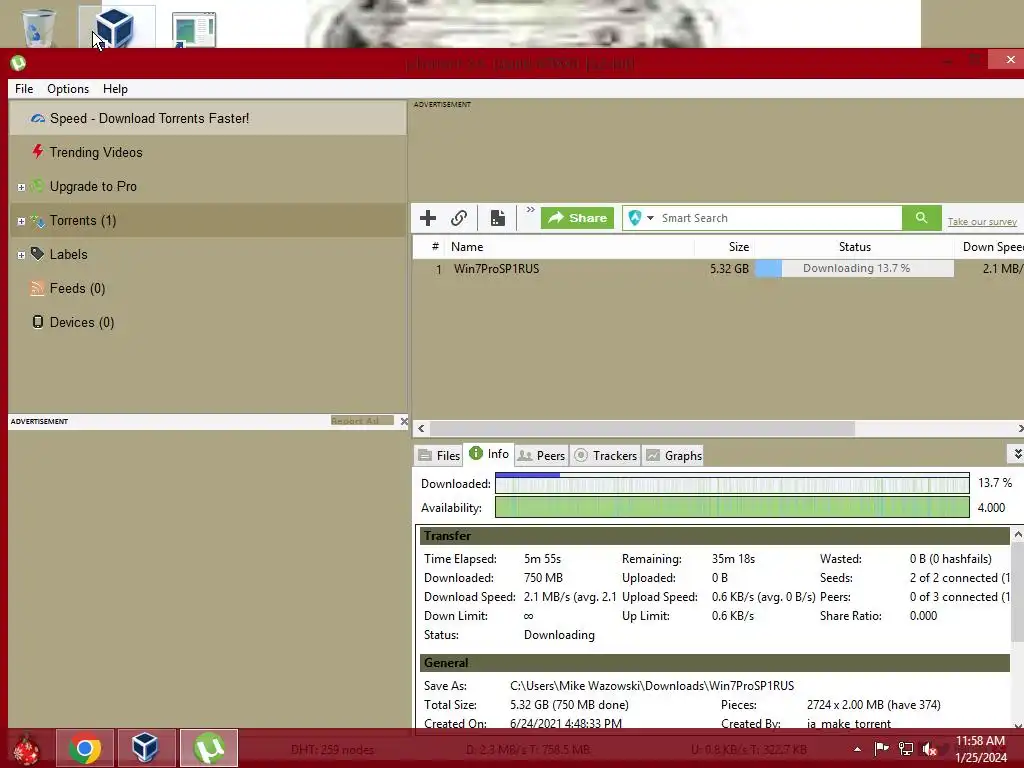Viewport: 1024px width, 768px height.
Task: Click the muted volume tray icon
Action: [x=930, y=749]
